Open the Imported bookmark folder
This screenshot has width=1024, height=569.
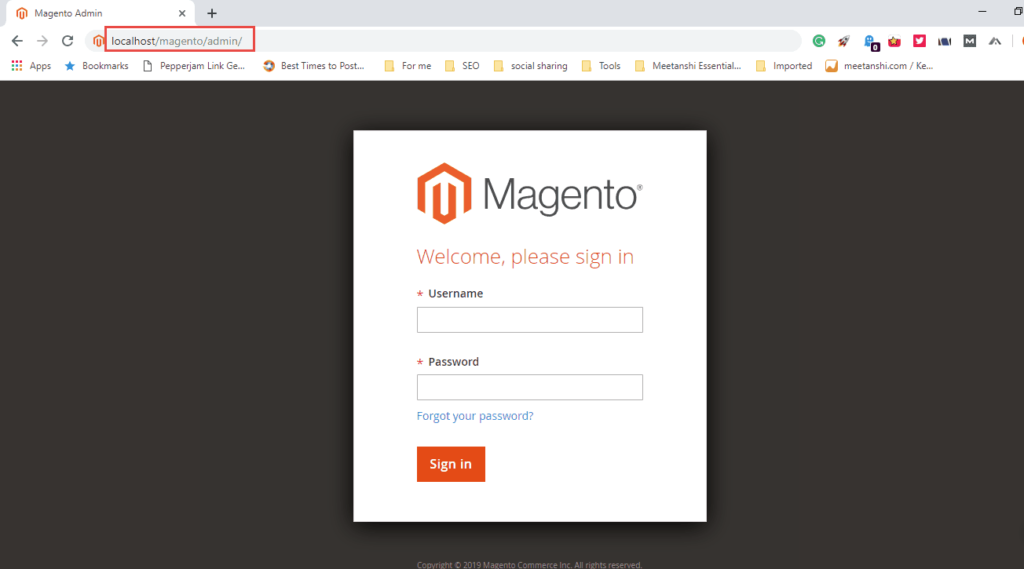(784, 66)
